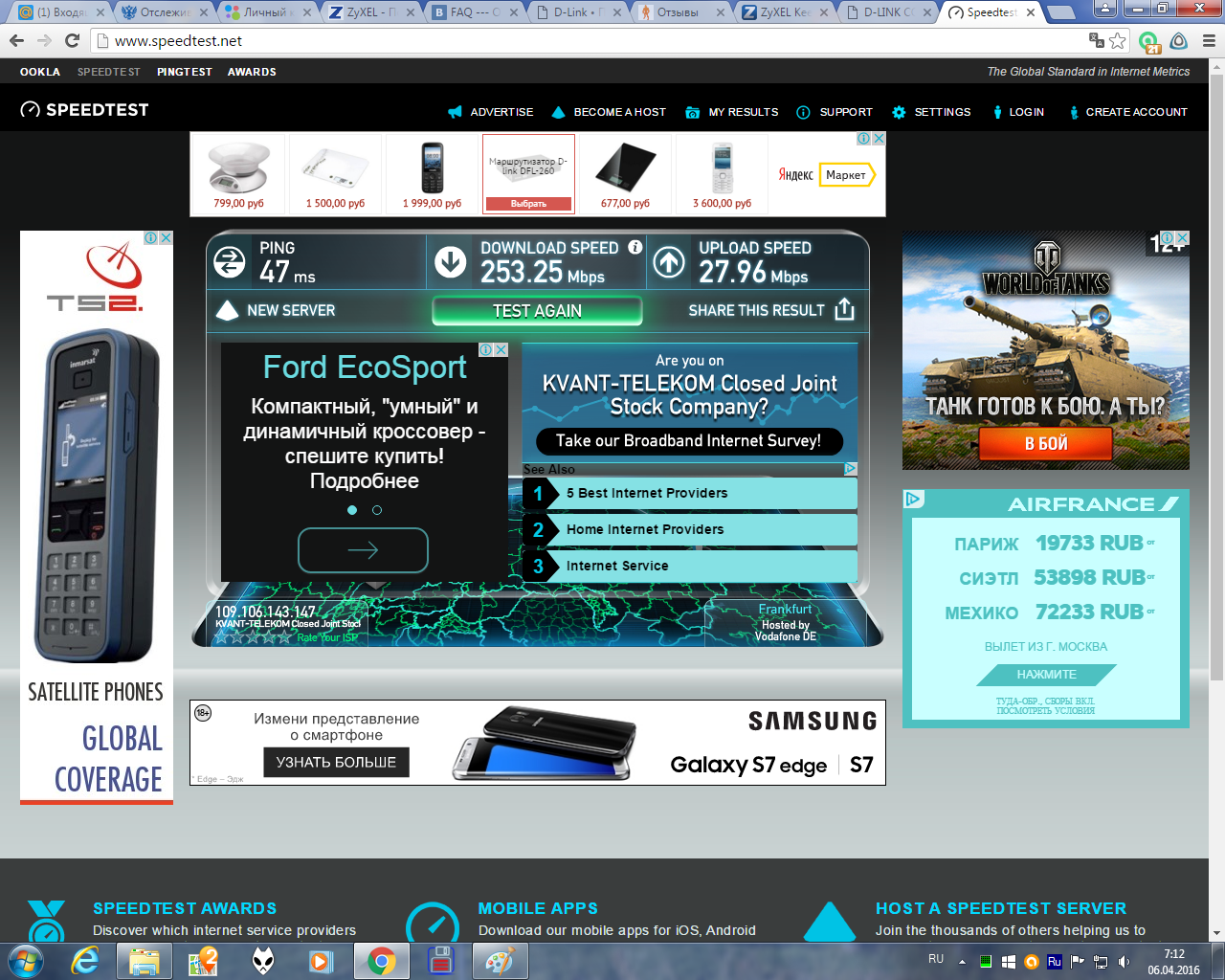Click the address bar URL field
The width and height of the screenshot is (1225, 980).
click(593, 41)
